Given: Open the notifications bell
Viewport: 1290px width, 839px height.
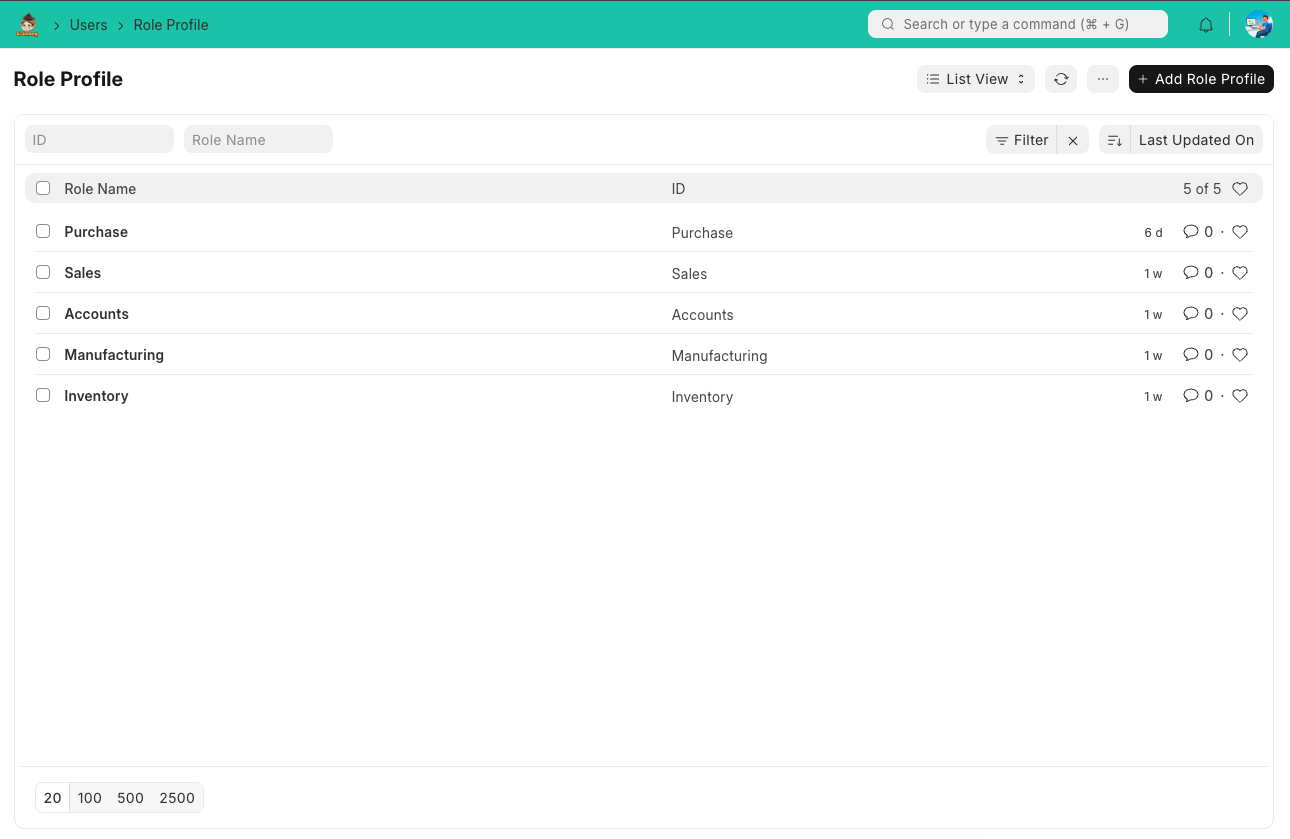Looking at the screenshot, I should point(1206,25).
